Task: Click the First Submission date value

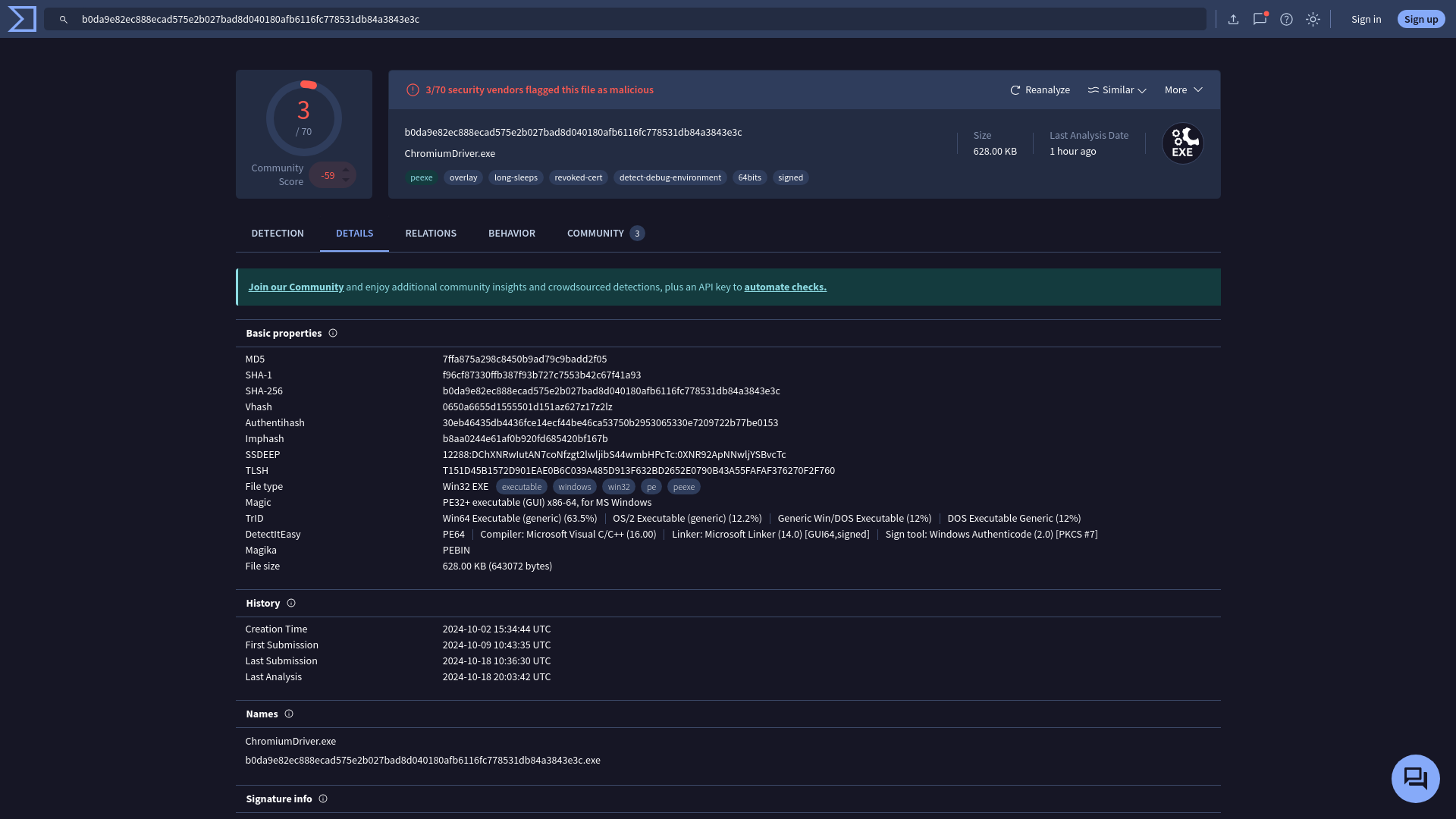Action: tap(497, 645)
